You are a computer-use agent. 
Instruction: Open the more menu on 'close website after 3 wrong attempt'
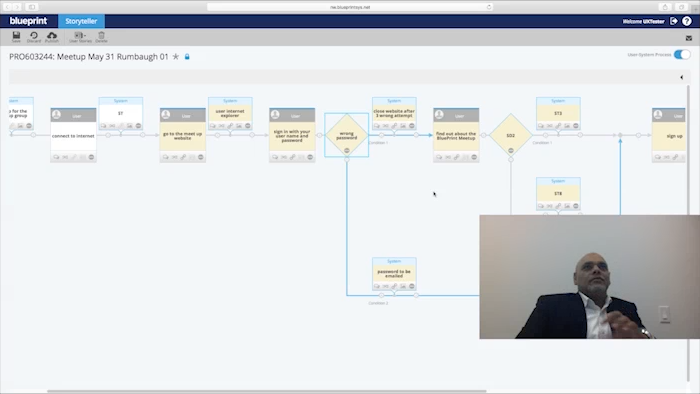[412, 126]
